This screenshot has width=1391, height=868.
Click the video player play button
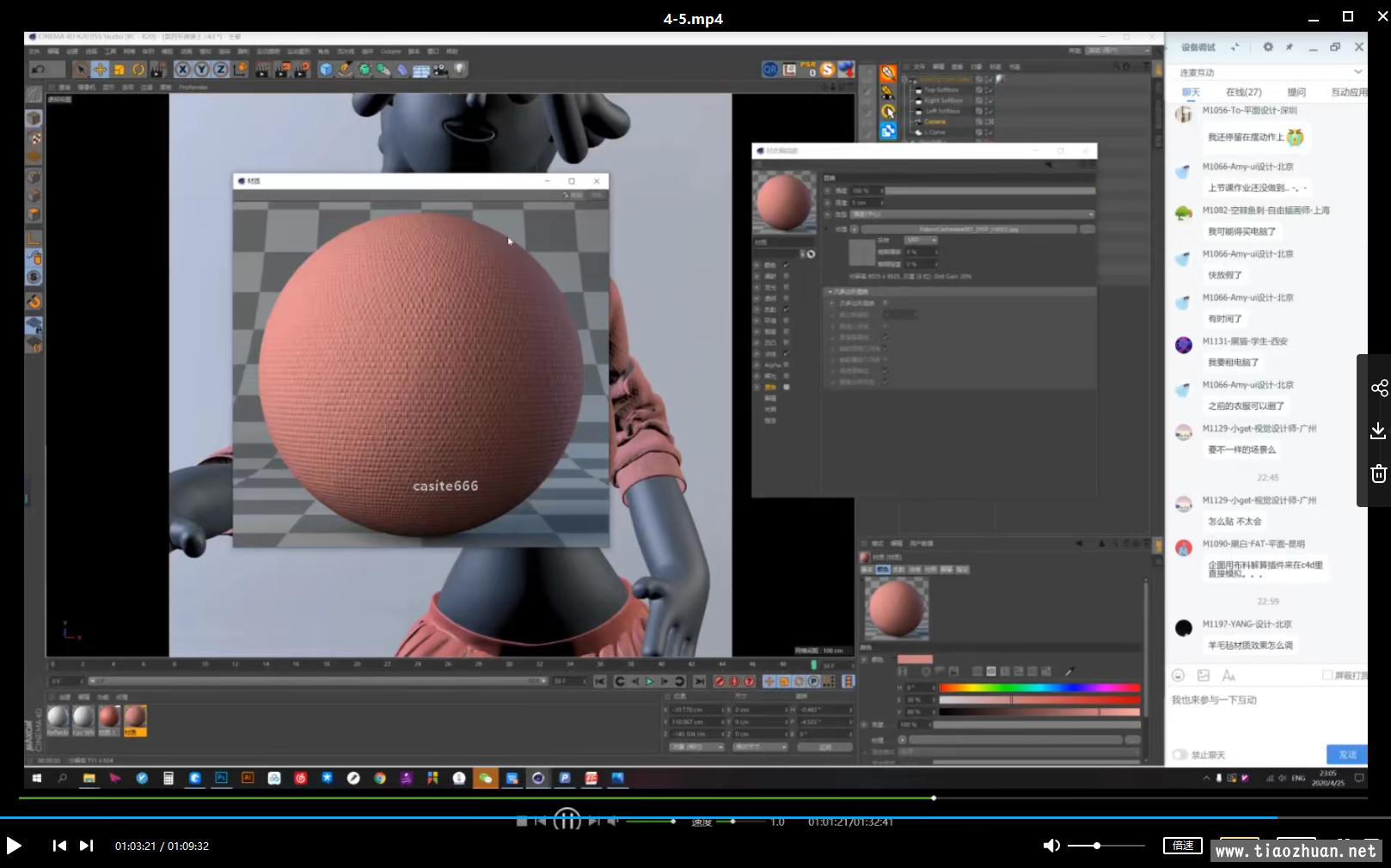(14, 846)
